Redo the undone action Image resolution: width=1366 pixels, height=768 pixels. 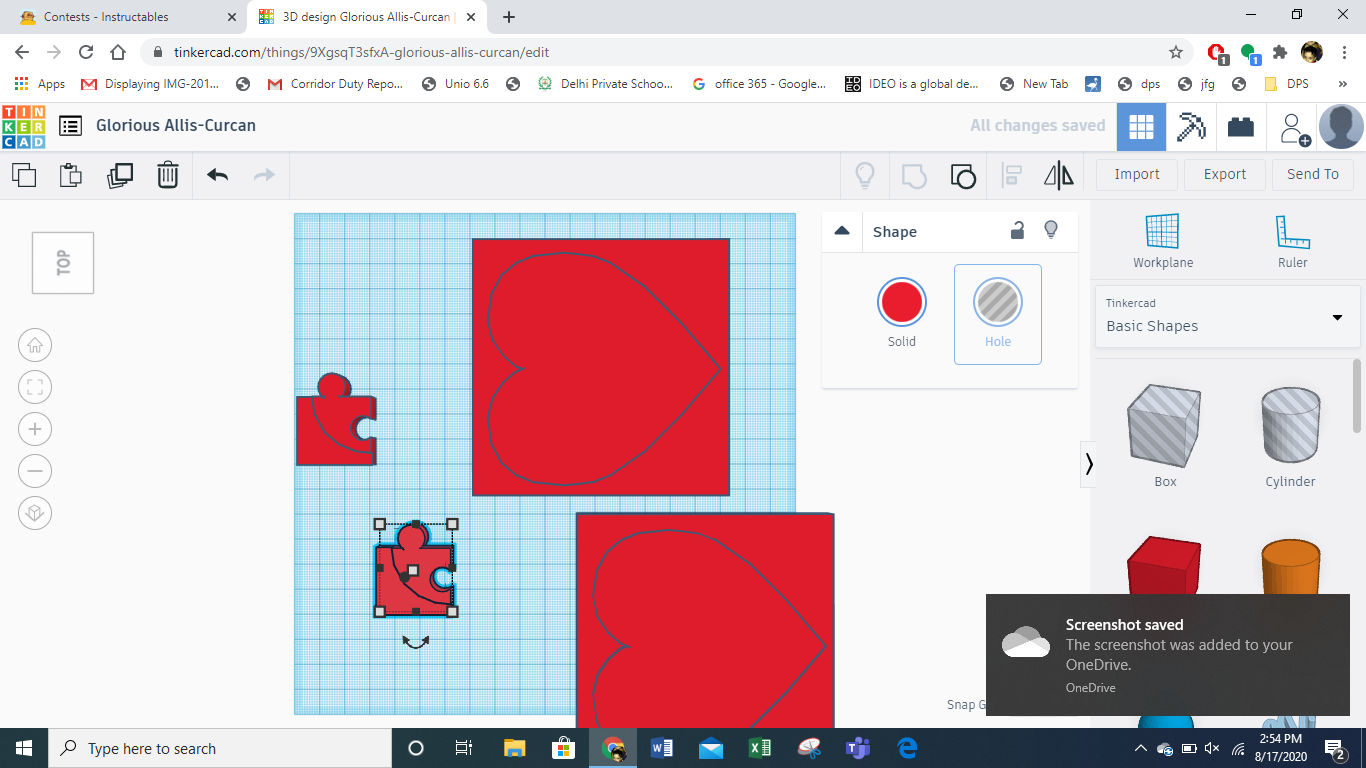(x=264, y=175)
